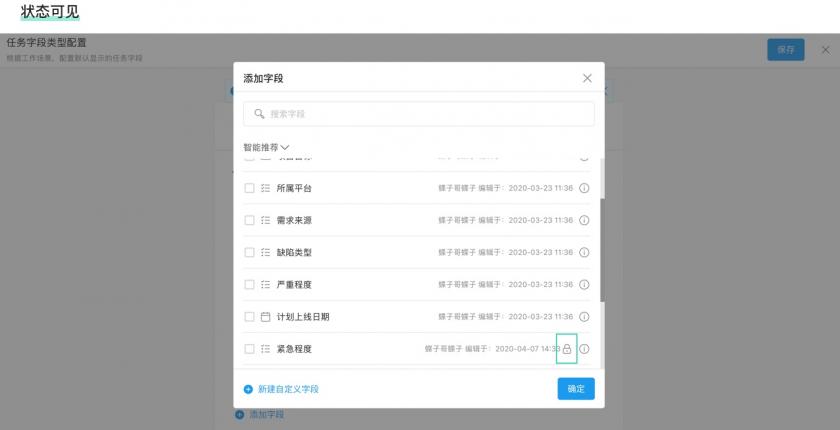This screenshot has height=430, width=840.
Task: Select the 计划上线日期 field name
Action: point(303,316)
